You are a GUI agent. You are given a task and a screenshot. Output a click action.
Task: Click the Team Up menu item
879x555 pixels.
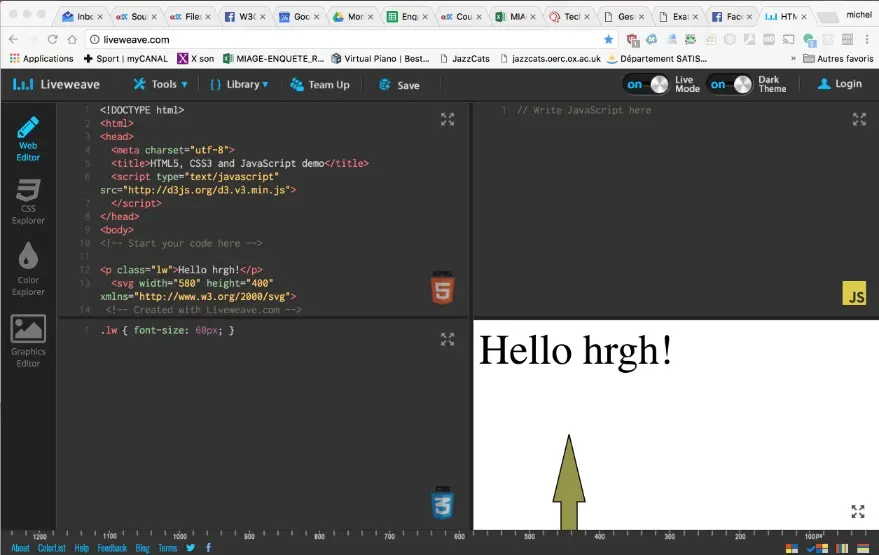[320, 85]
